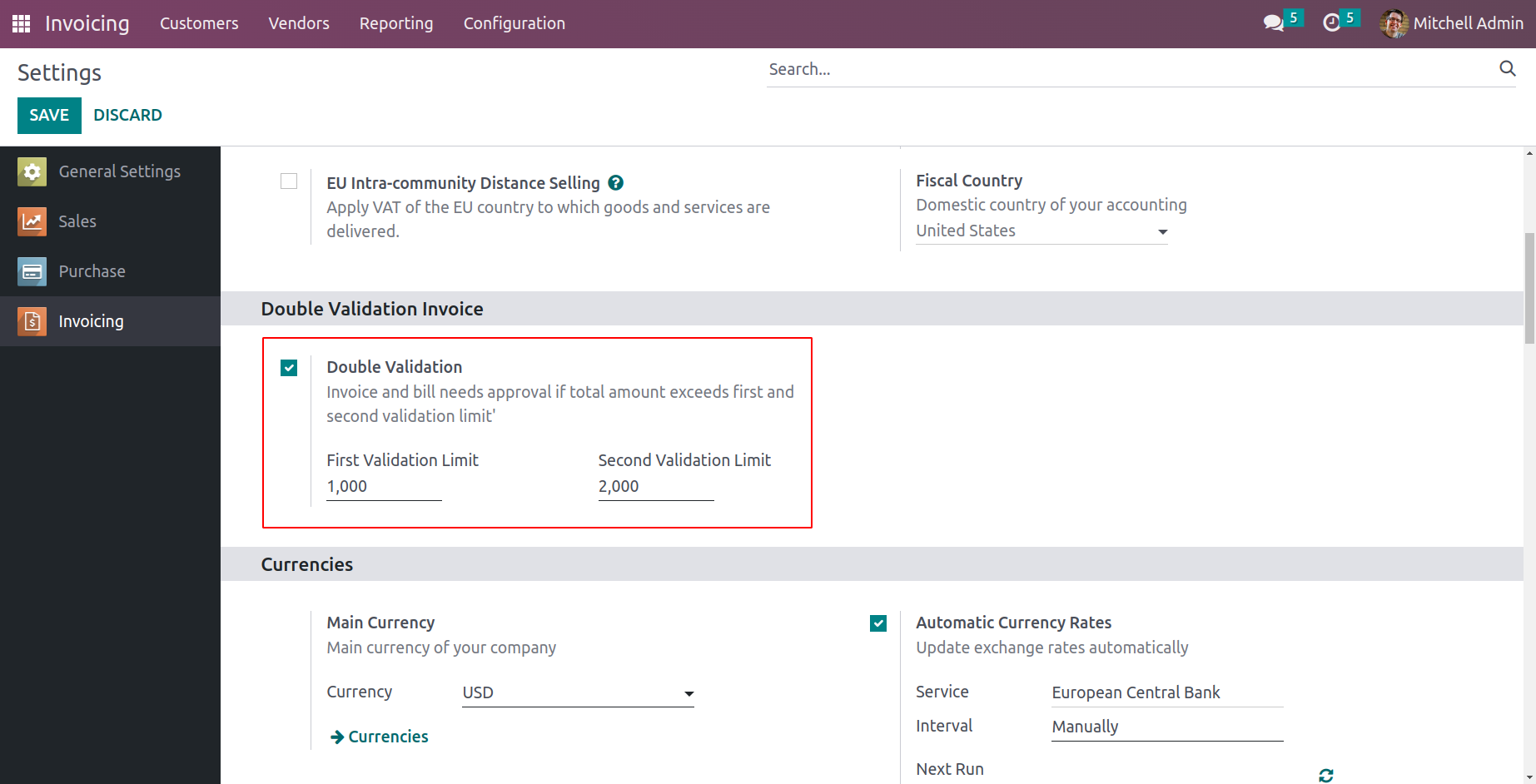Click the refresh icon beside Next Run
1536x784 pixels.
[1326, 775]
